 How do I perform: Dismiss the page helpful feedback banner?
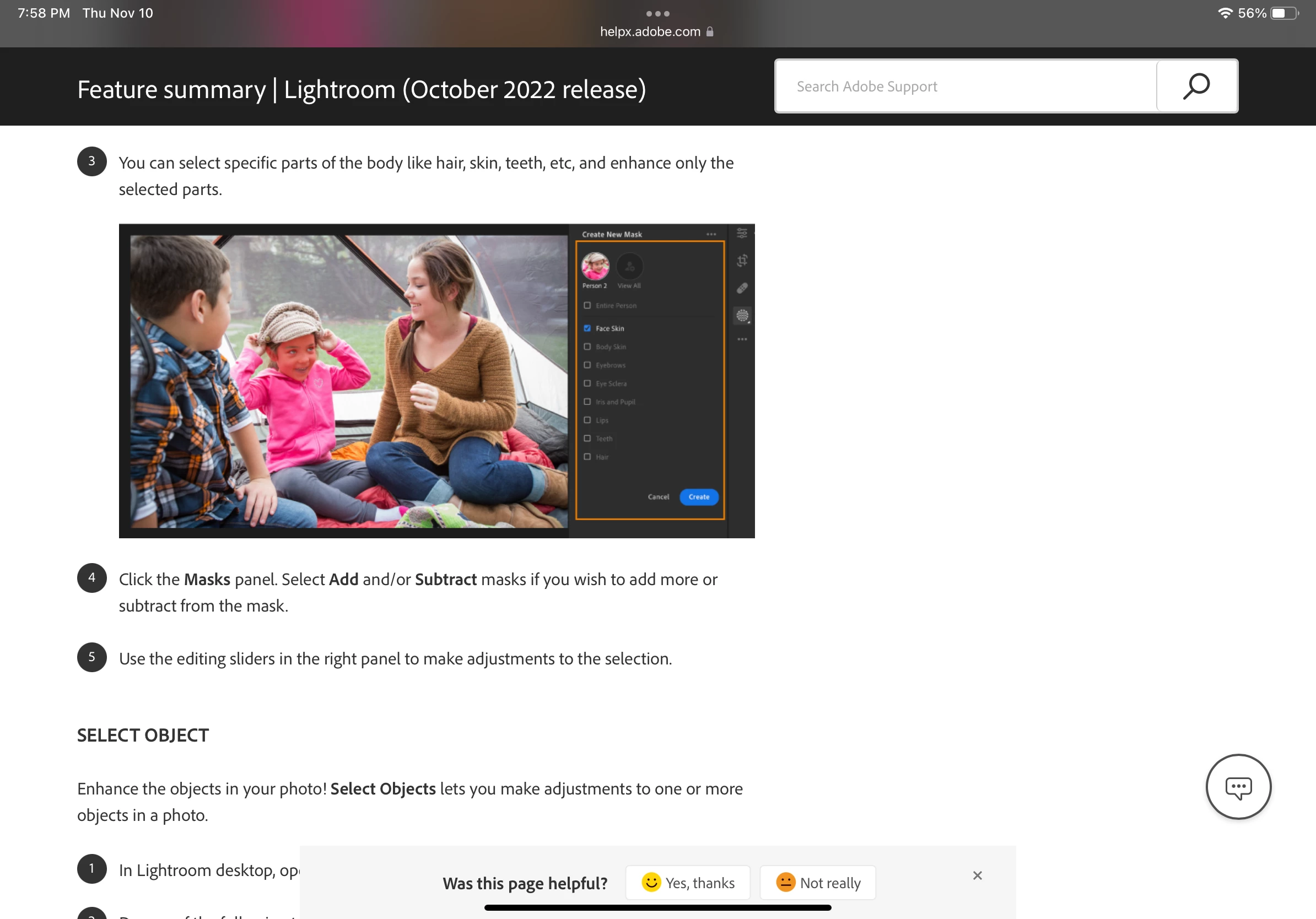pos(977,875)
